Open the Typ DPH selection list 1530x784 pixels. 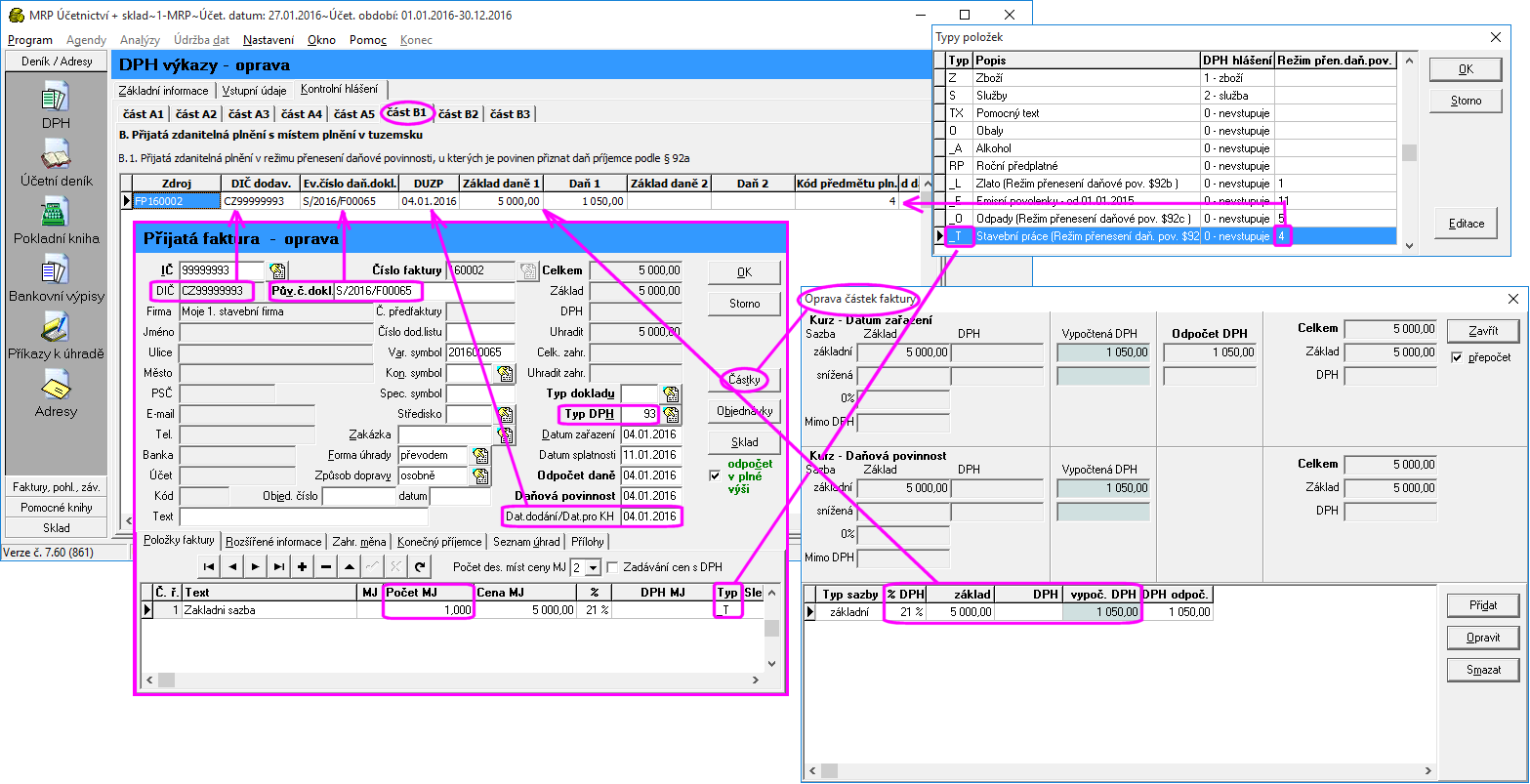(672, 415)
